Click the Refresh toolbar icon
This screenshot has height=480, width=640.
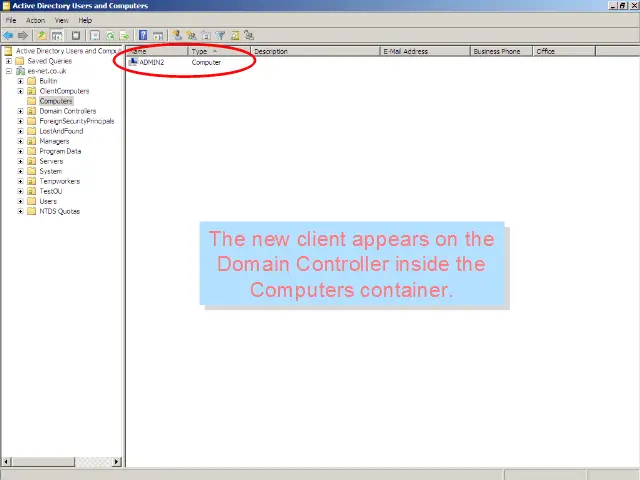pyautogui.click(x=110, y=36)
